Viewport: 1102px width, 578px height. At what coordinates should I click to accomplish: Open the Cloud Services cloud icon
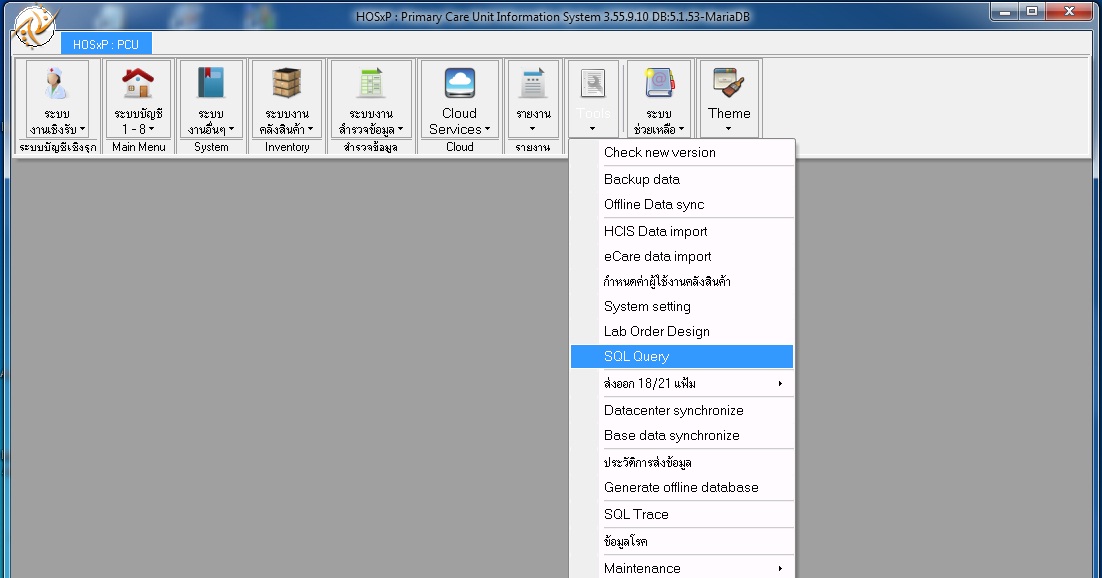pyautogui.click(x=460, y=83)
